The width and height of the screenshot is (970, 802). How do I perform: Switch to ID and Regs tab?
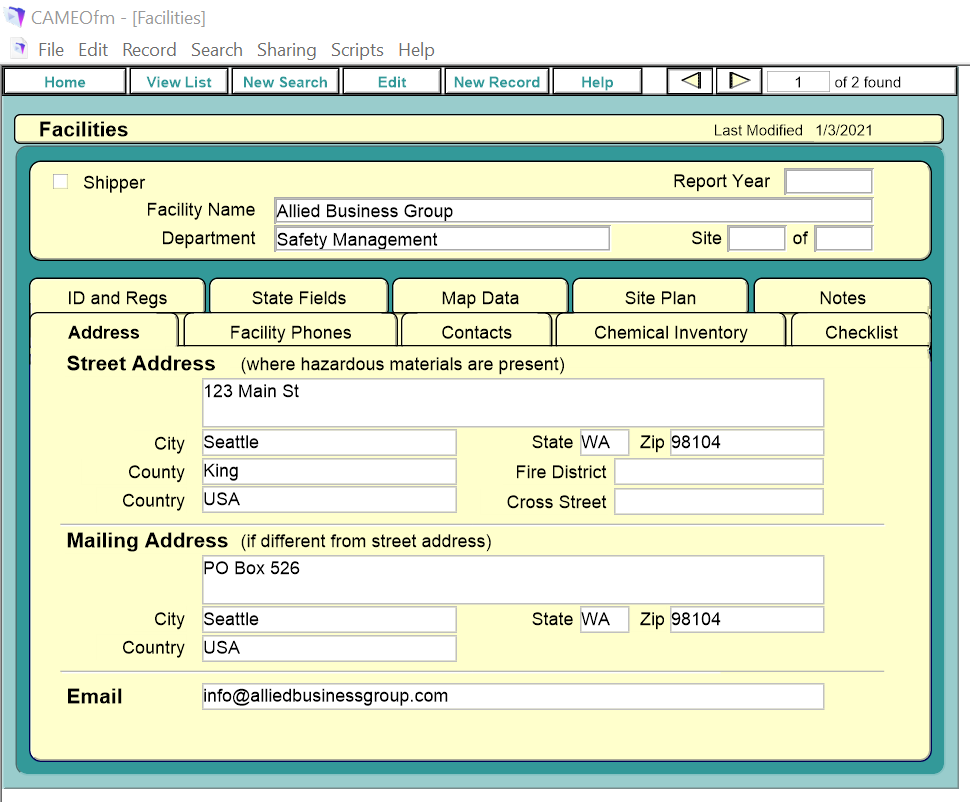coord(118,298)
